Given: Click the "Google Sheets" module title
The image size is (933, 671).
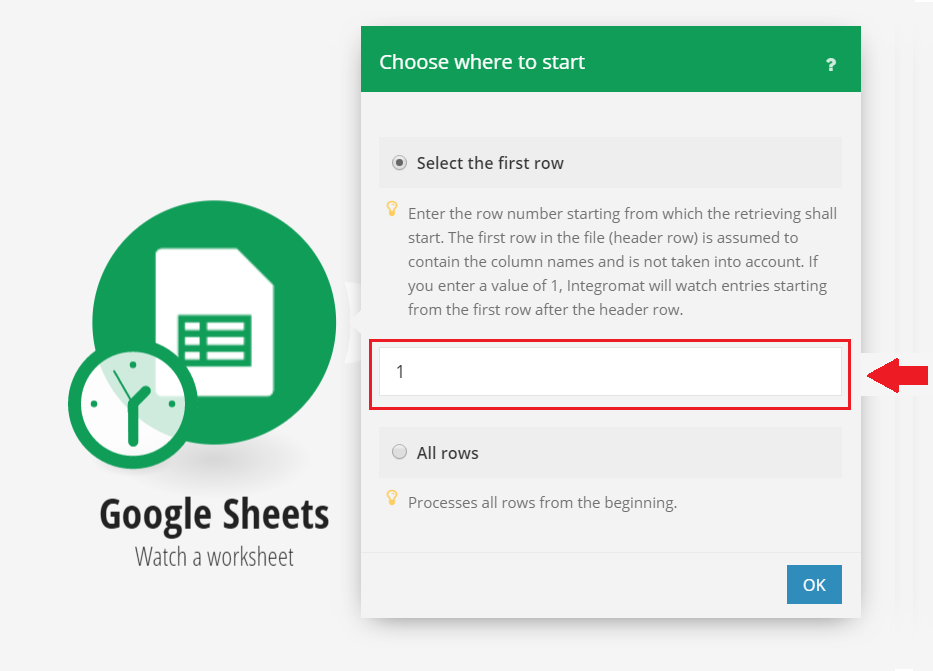Looking at the screenshot, I should [214, 515].
